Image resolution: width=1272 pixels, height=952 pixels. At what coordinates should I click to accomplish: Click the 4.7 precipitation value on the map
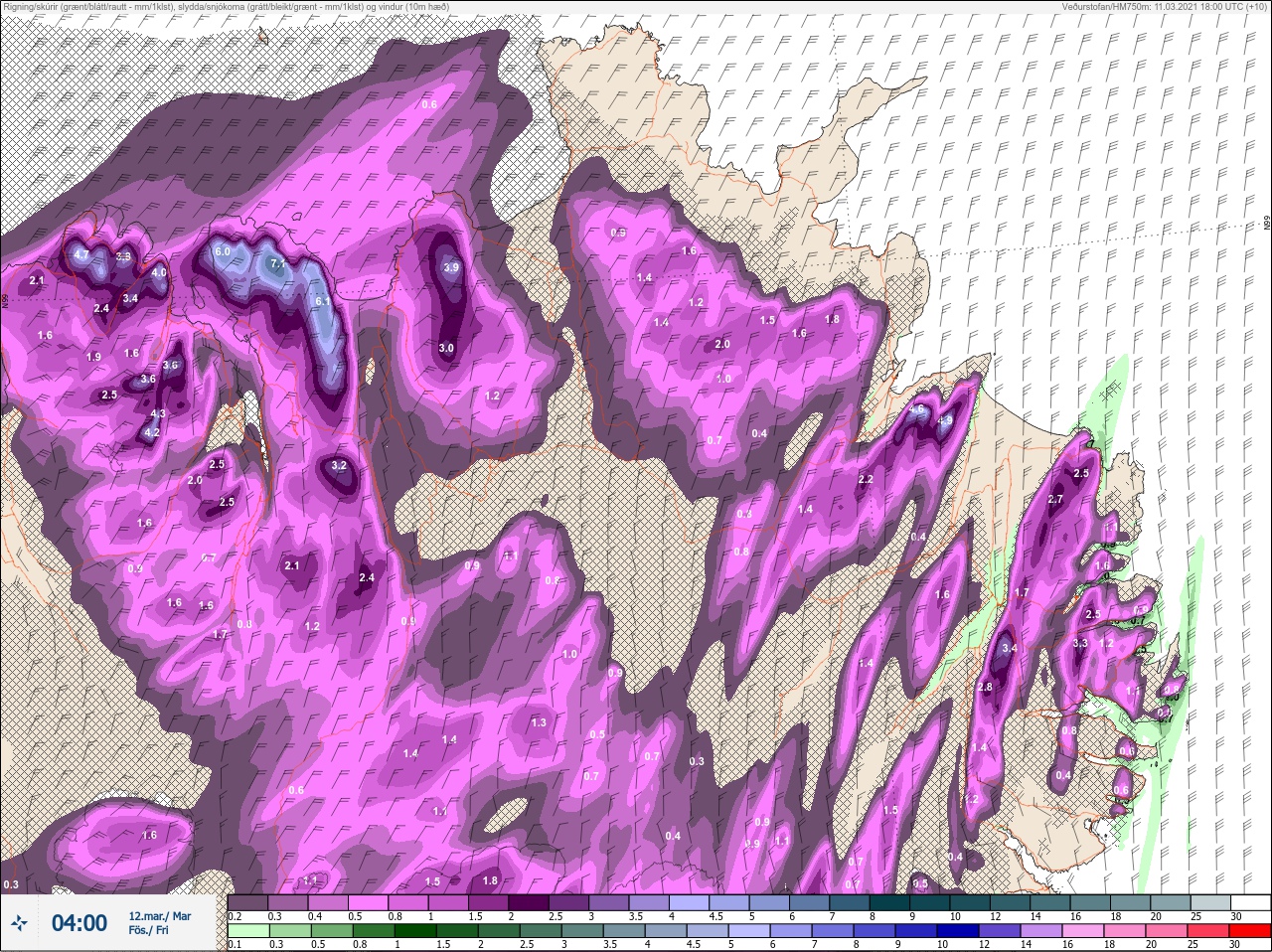pos(81,255)
